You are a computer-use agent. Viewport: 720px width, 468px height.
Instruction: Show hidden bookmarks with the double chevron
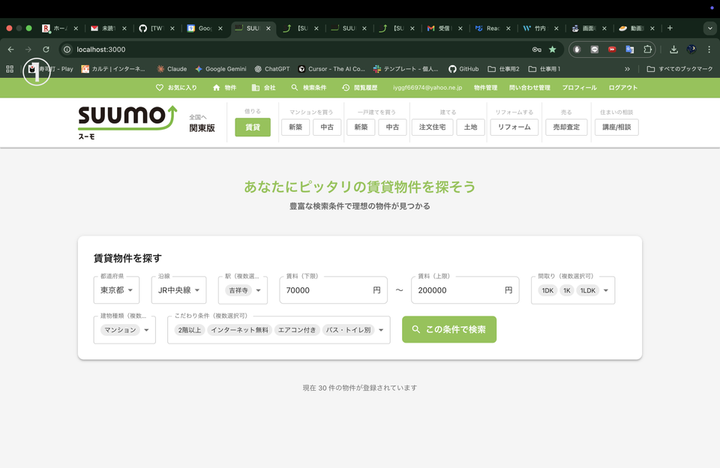(x=627, y=69)
